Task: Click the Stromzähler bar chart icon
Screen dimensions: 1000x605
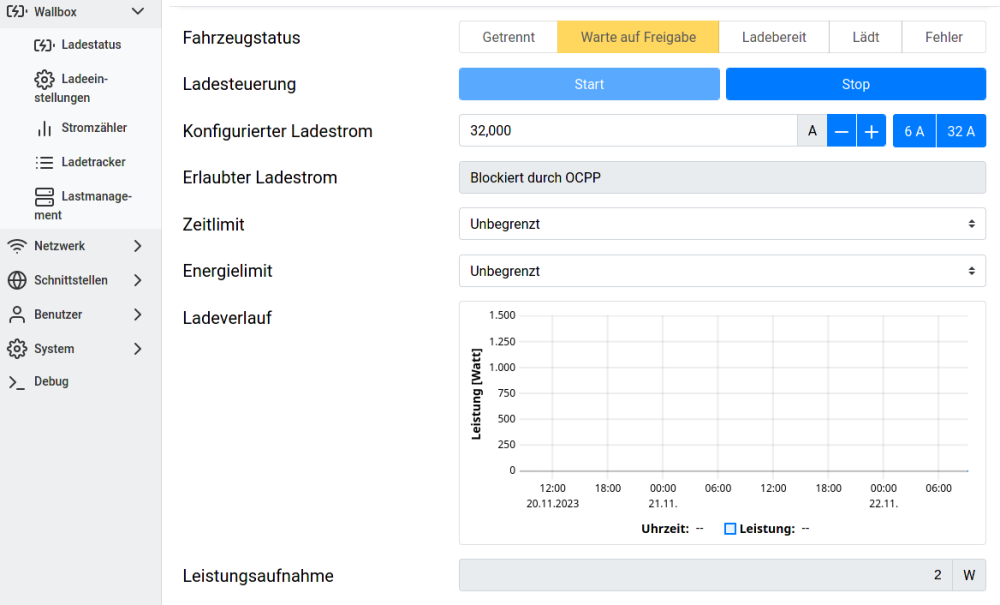Action: 44,128
